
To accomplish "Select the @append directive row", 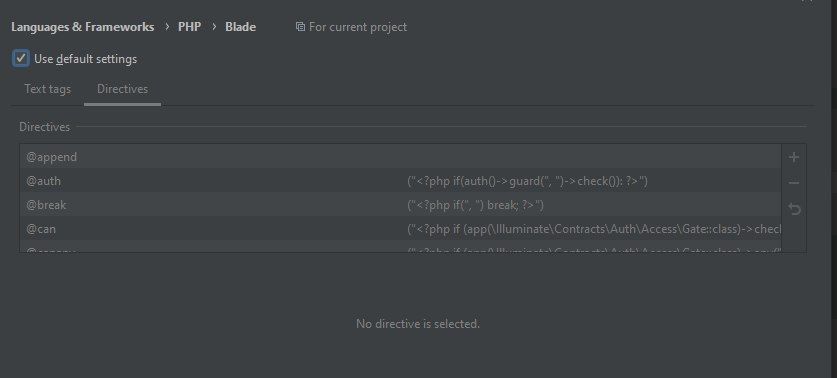I will [400, 157].
